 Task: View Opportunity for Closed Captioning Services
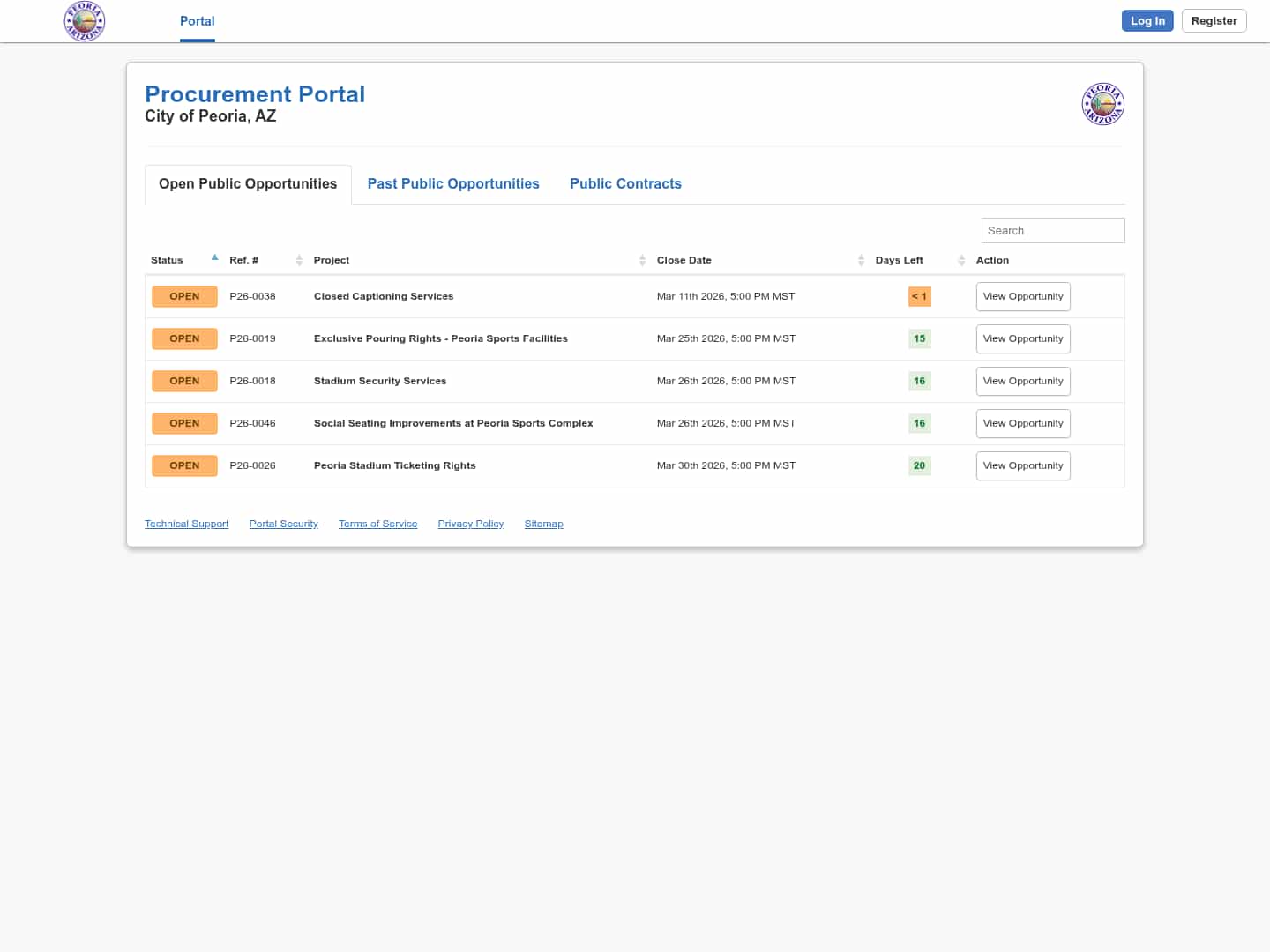1022,296
